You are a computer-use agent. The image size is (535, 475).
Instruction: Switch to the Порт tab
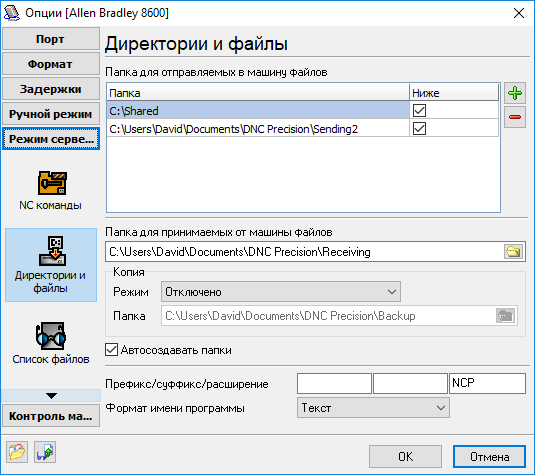[x=51, y=39]
